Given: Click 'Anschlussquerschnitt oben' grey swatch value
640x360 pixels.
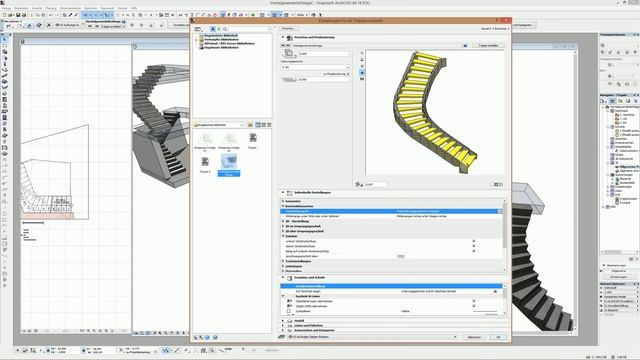Looking at the screenshot, I should coord(401,256).
